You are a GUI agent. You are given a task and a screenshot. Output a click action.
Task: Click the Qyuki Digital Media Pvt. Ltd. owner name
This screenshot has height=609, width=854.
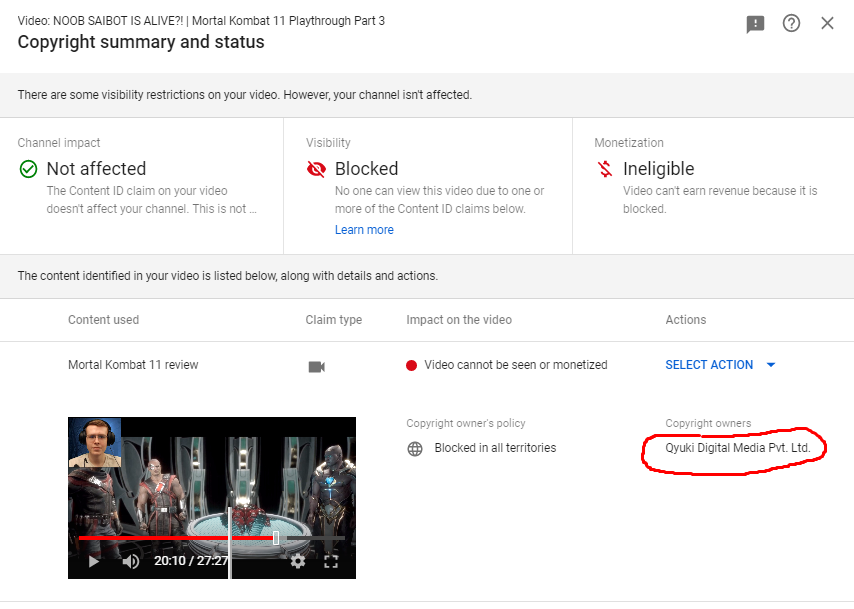pyautogui.click(x=737, y=448)
